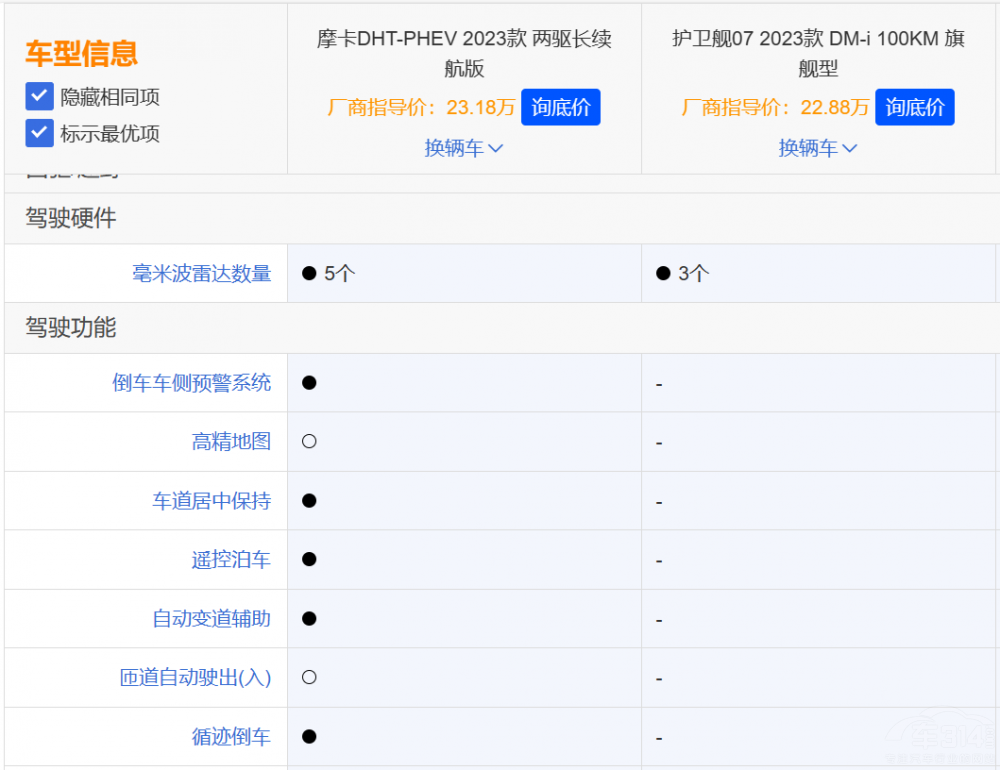Open 换辆车 dropdown under 护卫舰07
1000x770 pixels.
point(818,148)
